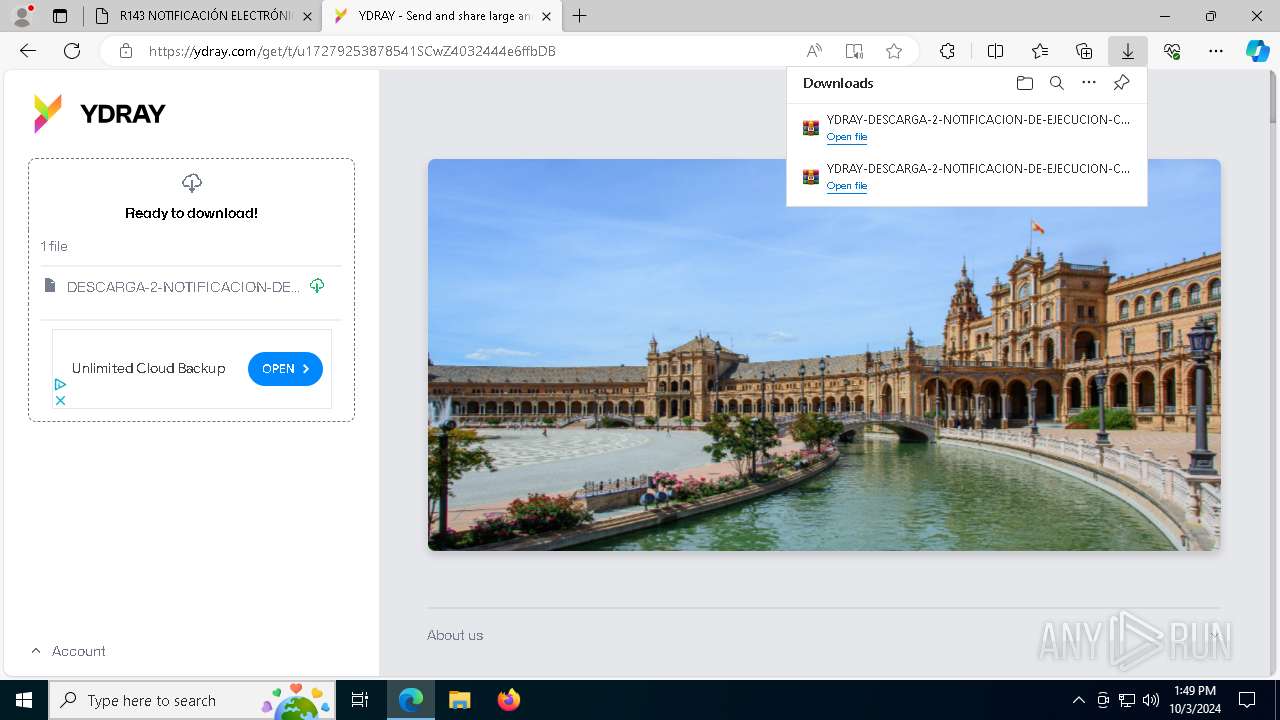Open Downloads folder from panel
The height and width of the screenshot is (720, 1280).
[x=1025, y=83]
